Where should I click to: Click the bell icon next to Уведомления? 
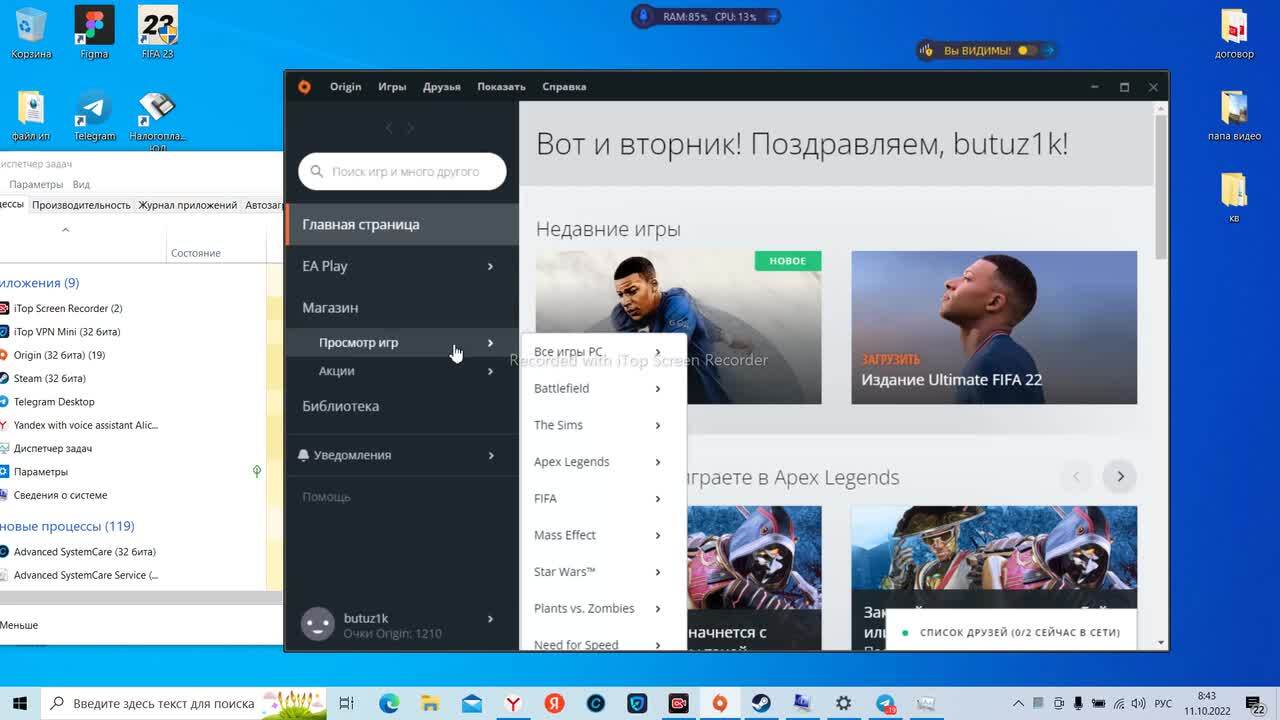(304, 455)
